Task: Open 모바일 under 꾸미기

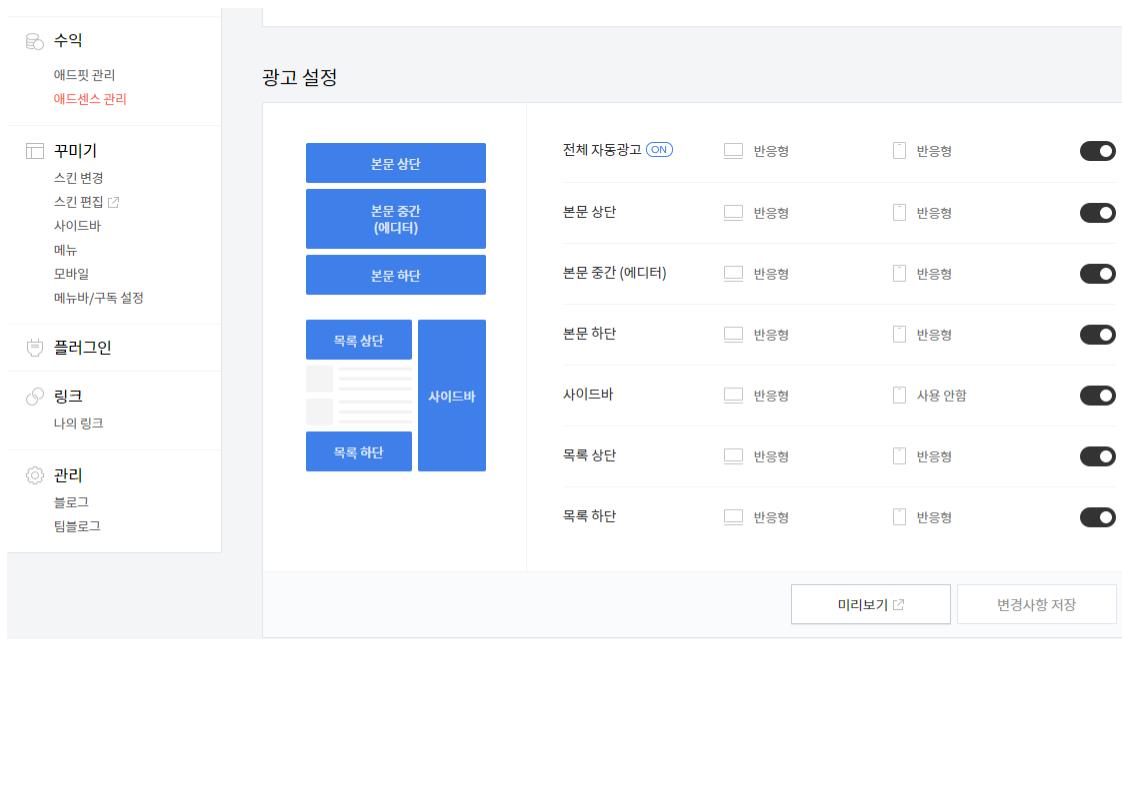Action: point(71,274)
